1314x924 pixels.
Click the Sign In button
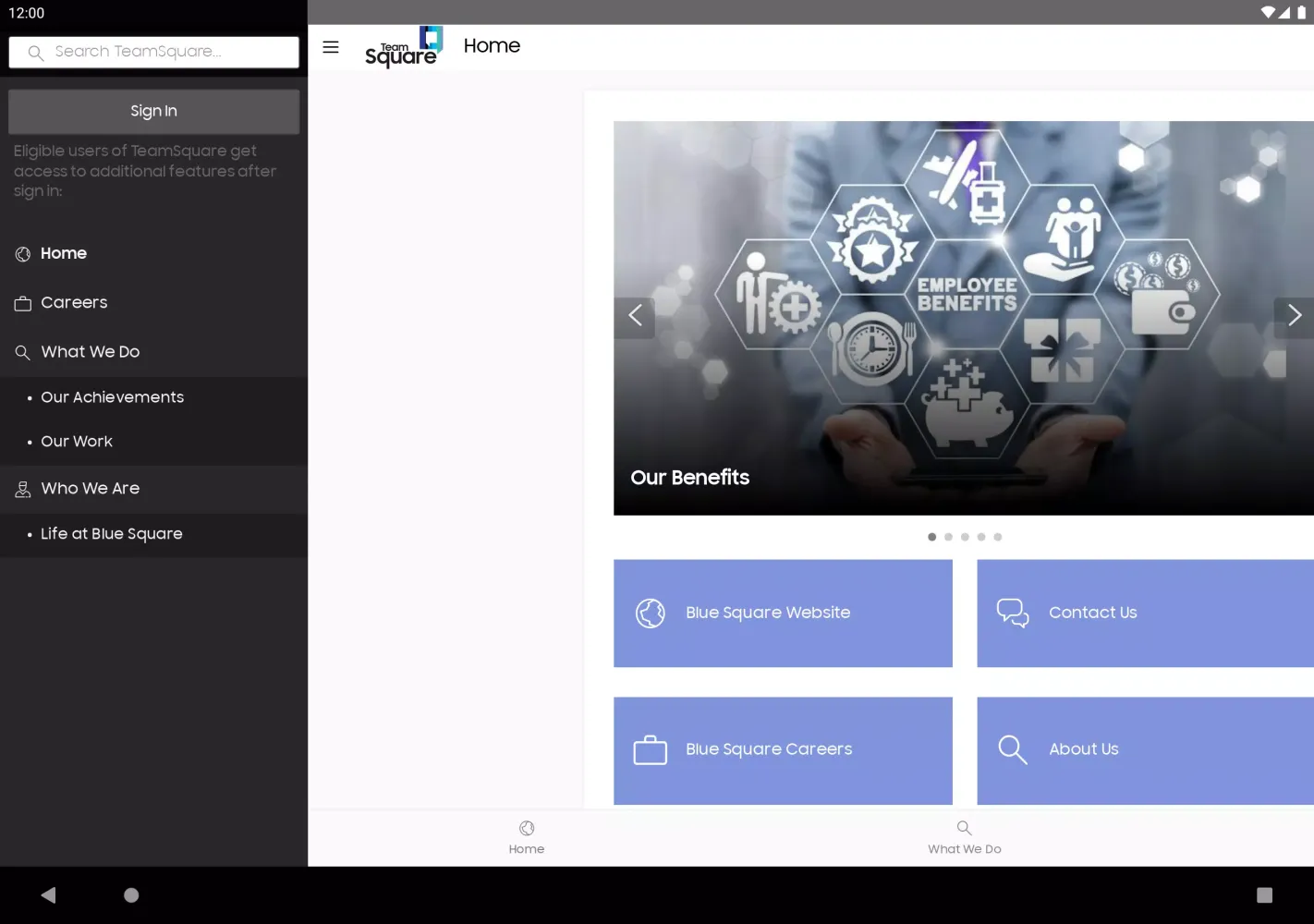click(x=153, y=112)
